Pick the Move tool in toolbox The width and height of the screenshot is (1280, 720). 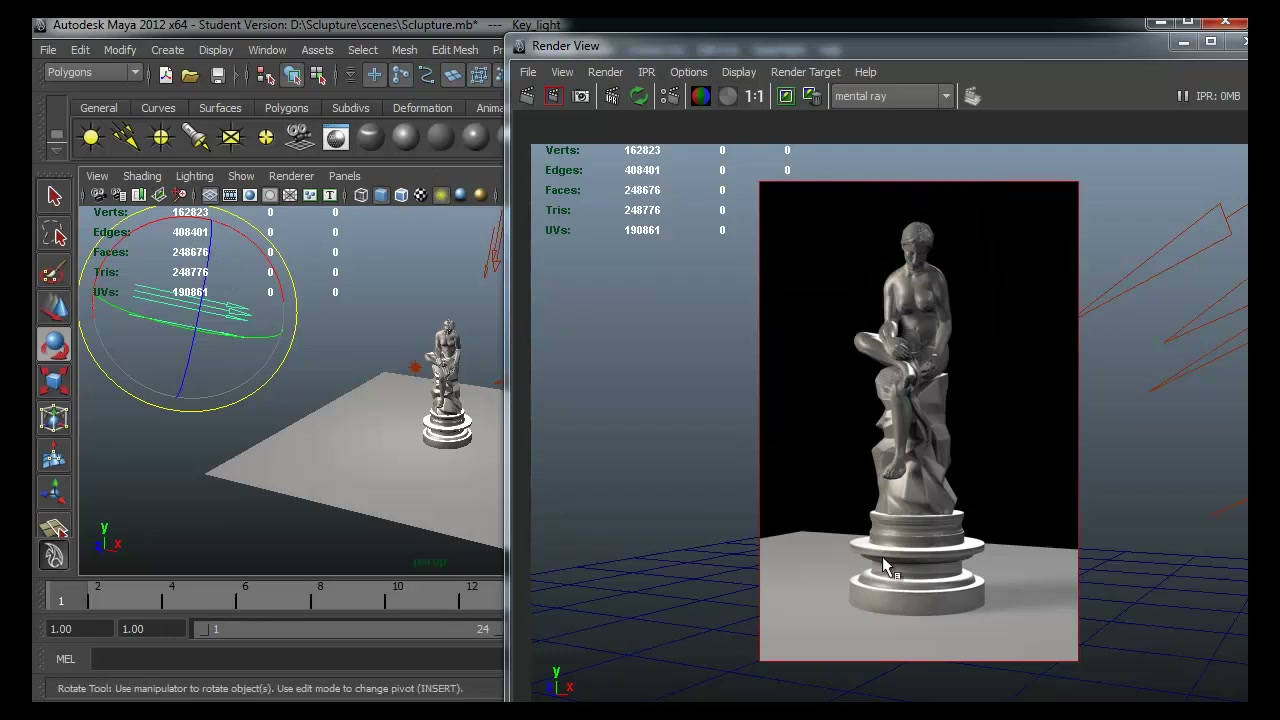tap(55, 307)
